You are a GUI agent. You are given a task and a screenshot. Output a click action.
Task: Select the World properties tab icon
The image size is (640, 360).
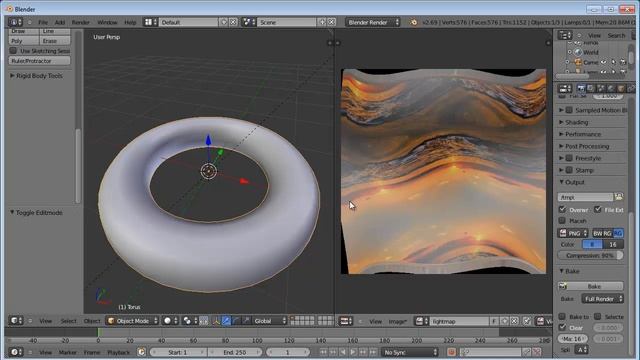tap(611, 88)
